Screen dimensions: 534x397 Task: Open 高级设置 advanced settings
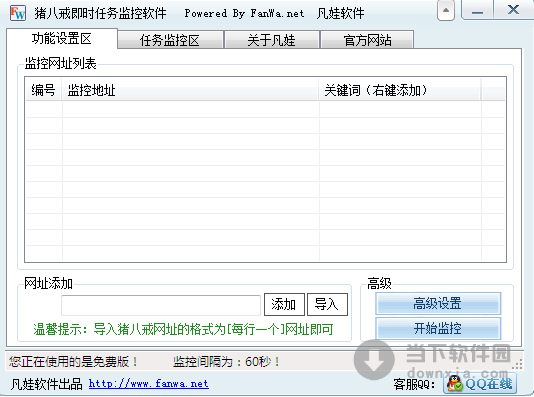pyautogui.click(x=438, y=303)
